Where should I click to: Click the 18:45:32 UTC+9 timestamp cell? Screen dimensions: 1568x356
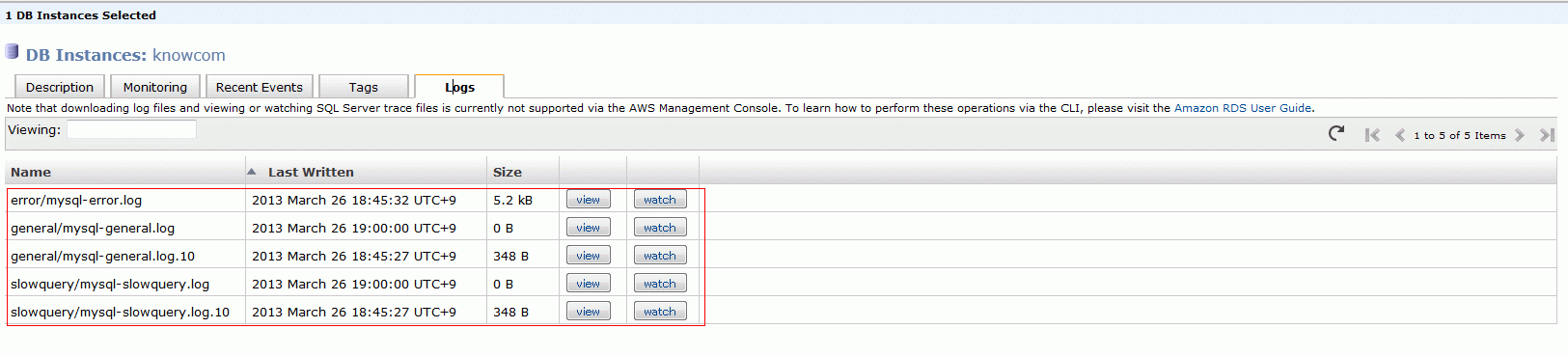(366, 200)
